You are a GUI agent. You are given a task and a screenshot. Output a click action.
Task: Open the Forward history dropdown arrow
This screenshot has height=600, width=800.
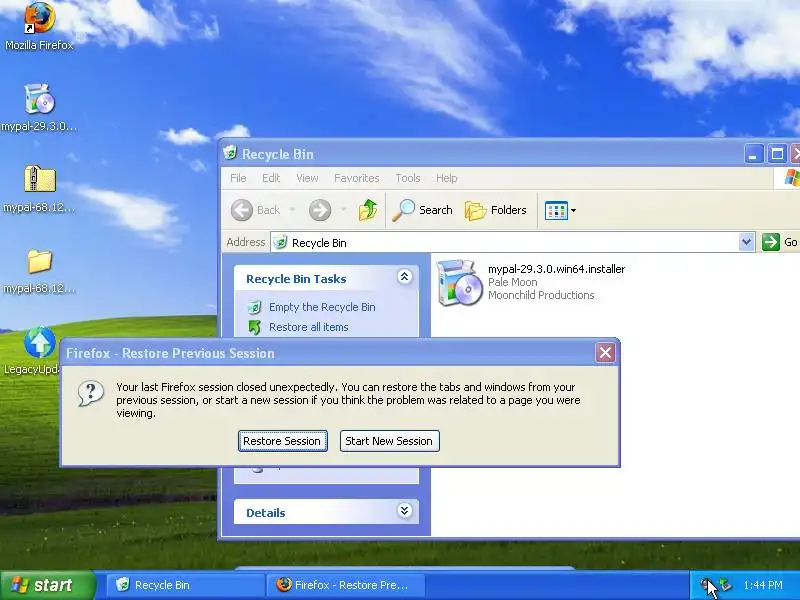point(343,210)
